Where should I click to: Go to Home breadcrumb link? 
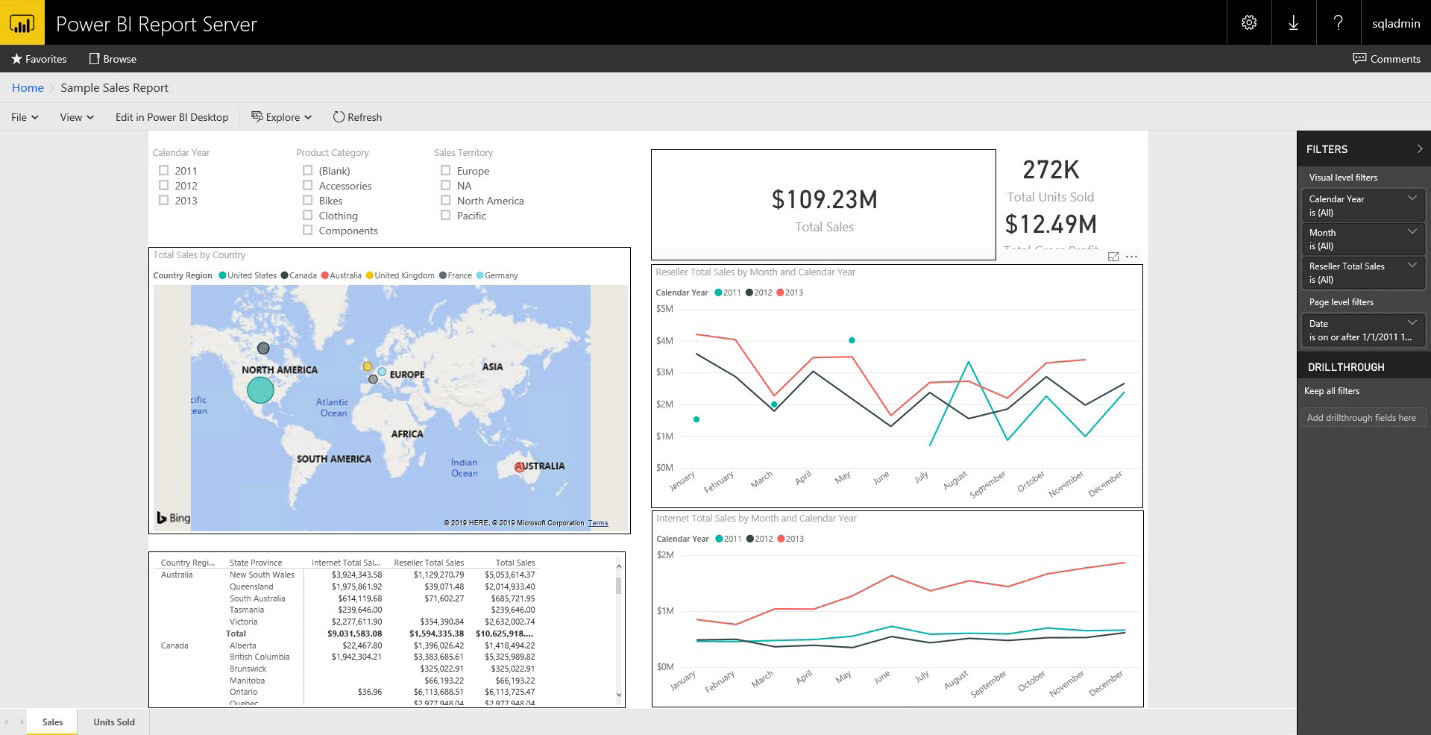tap(27, 88)
